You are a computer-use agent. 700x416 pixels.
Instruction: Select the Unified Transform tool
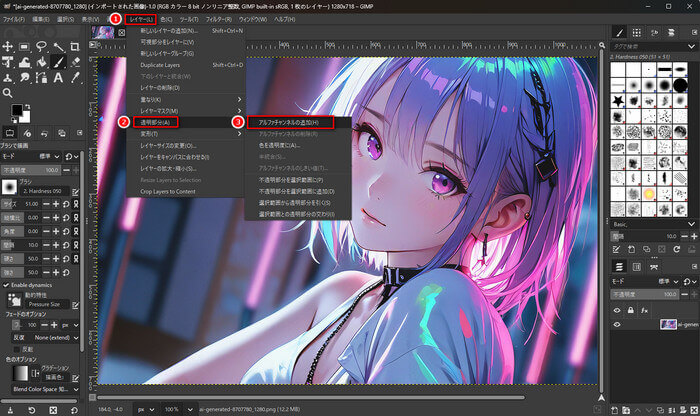(x=8, y=62)
